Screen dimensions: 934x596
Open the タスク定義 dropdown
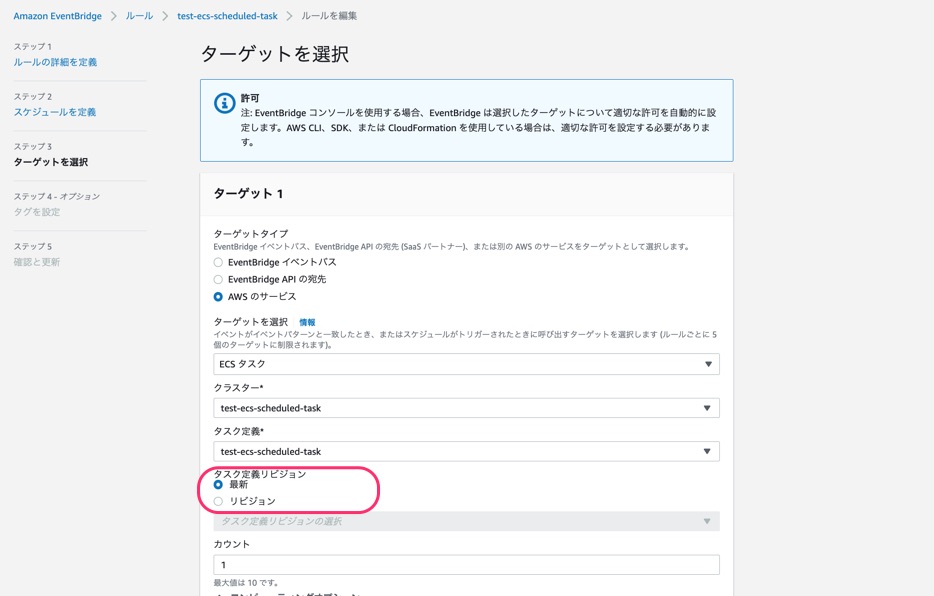coord(466,451)
